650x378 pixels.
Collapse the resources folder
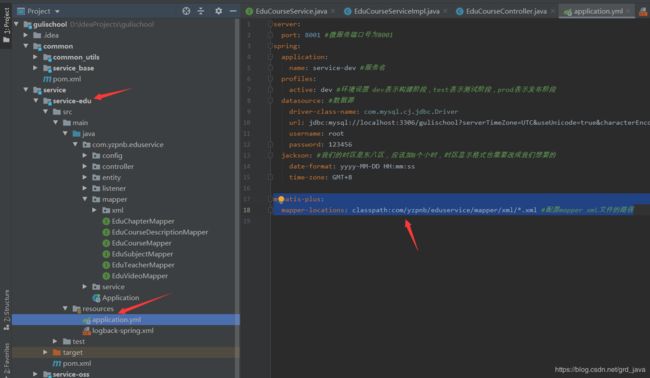65,308
